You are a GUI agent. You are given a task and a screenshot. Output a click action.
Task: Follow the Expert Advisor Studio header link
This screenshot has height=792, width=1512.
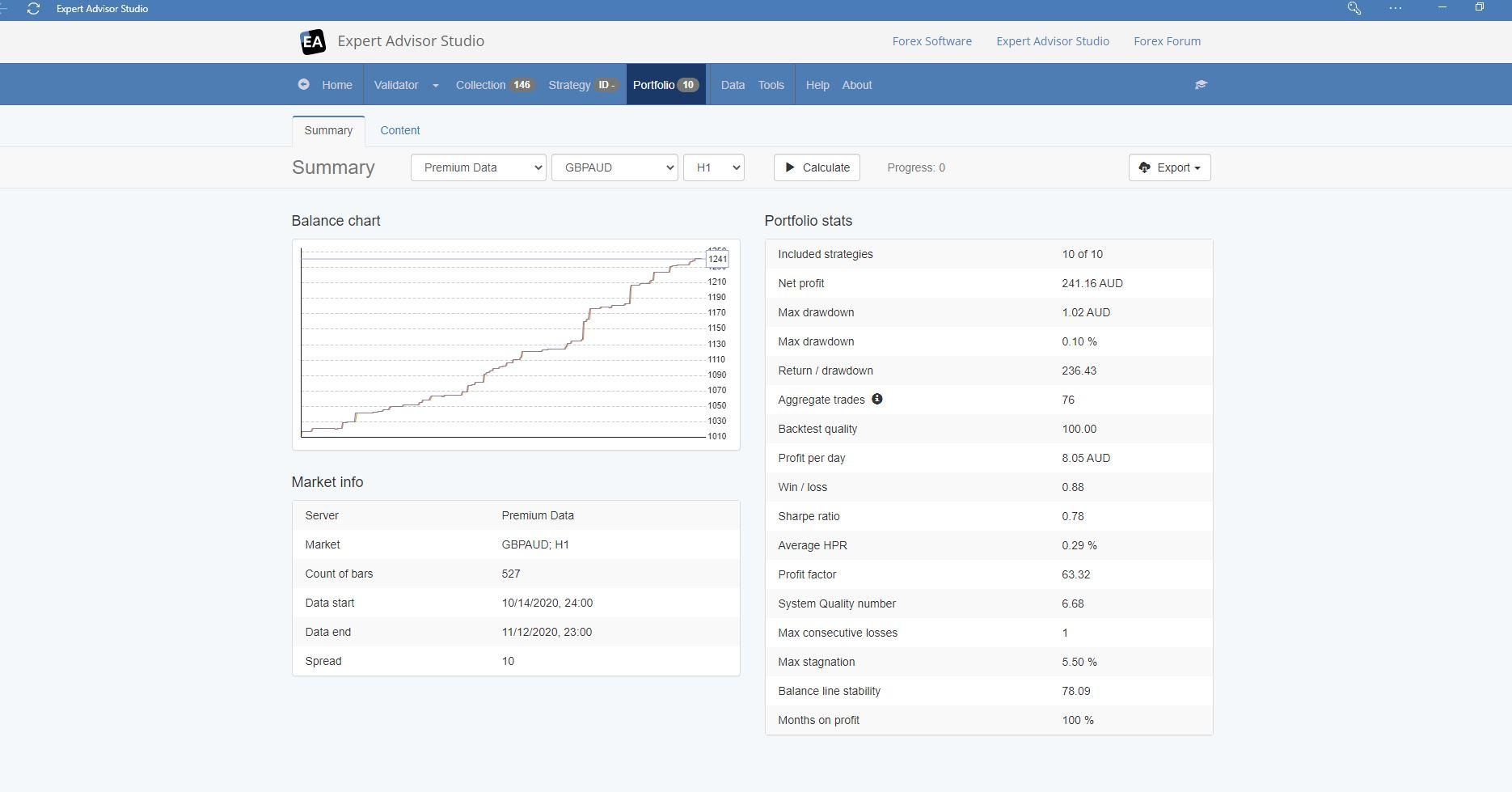click(x=1053, y=41)
